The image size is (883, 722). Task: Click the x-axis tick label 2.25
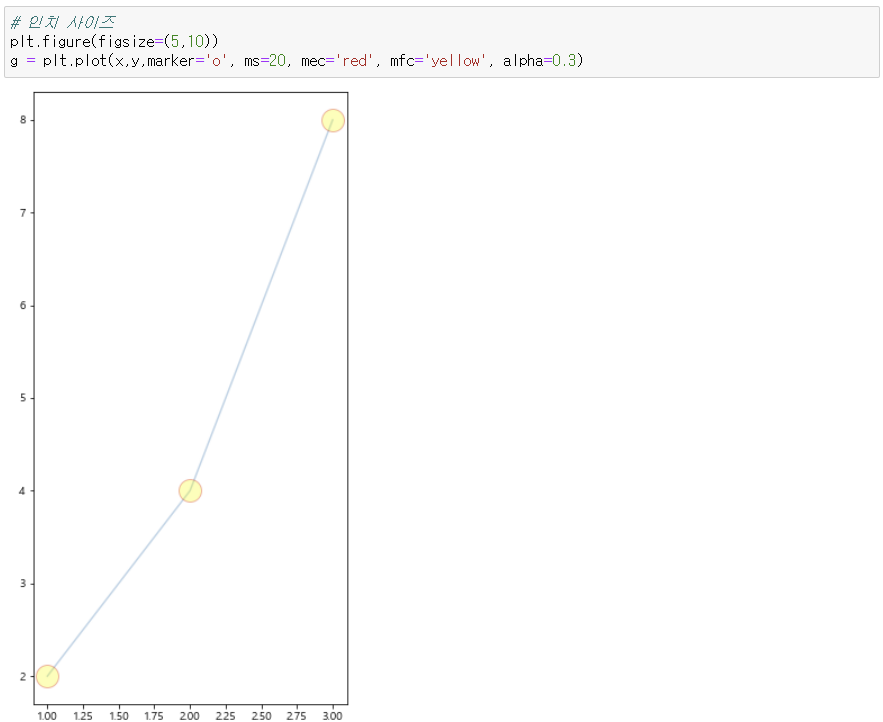[226, 716]
